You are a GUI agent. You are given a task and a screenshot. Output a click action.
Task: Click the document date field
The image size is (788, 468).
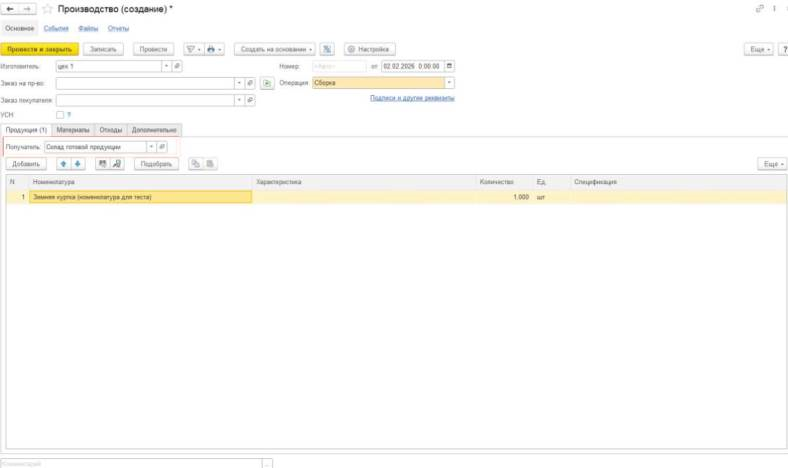point(413,66)
